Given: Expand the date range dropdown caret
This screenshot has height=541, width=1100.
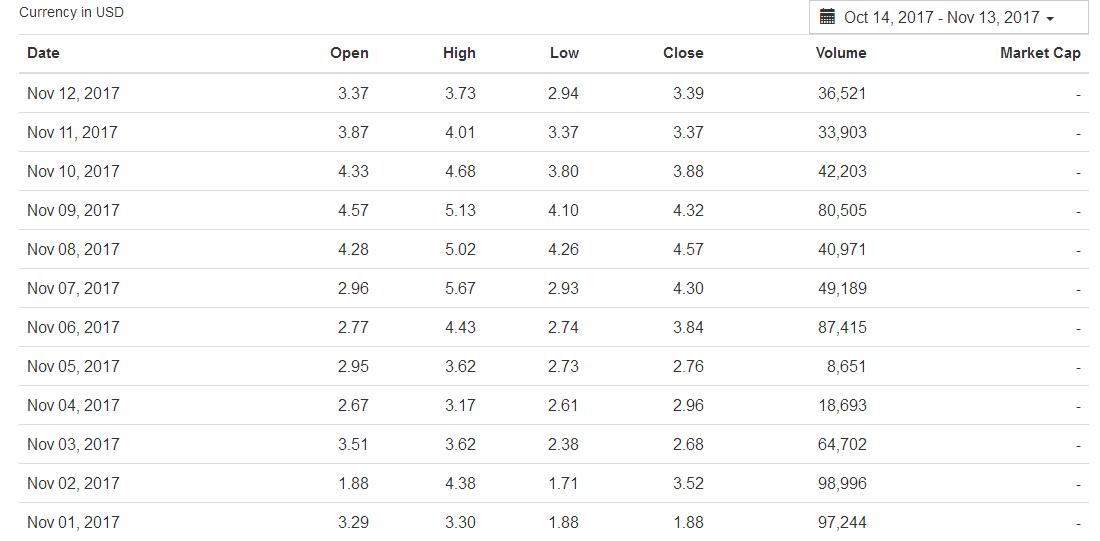Looking at the screenshot, I should point(1049,19).
